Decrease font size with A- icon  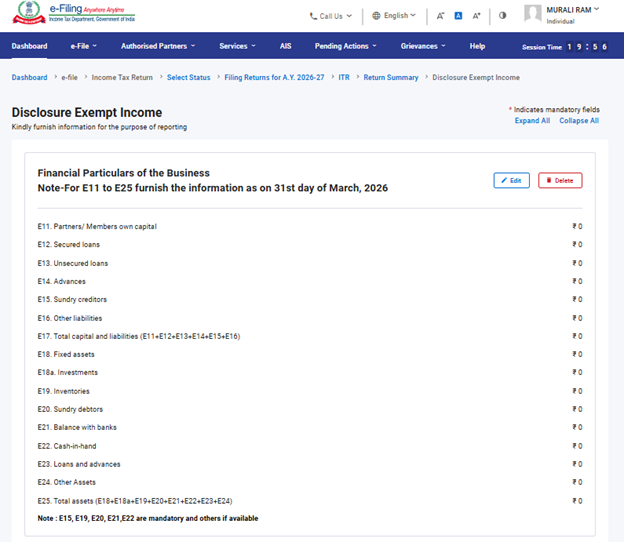(x=440, y=16)
